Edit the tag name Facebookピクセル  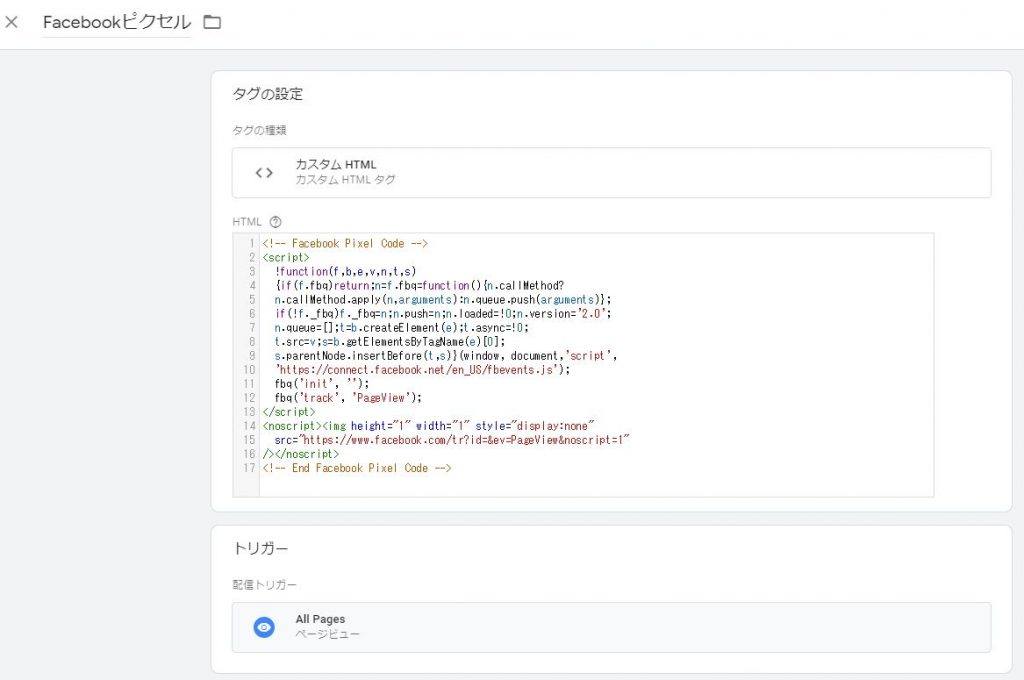click(116, 22)
